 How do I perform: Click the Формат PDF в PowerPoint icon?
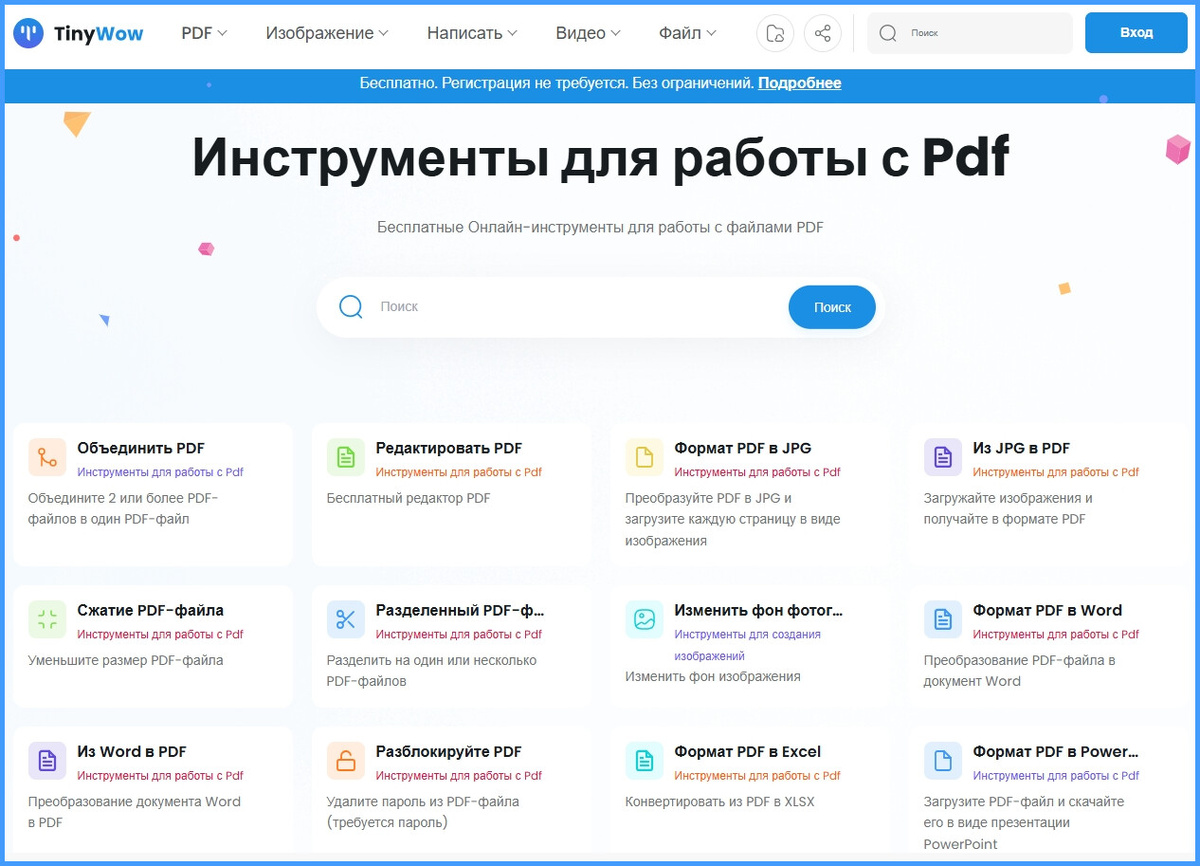pos(942,761)
